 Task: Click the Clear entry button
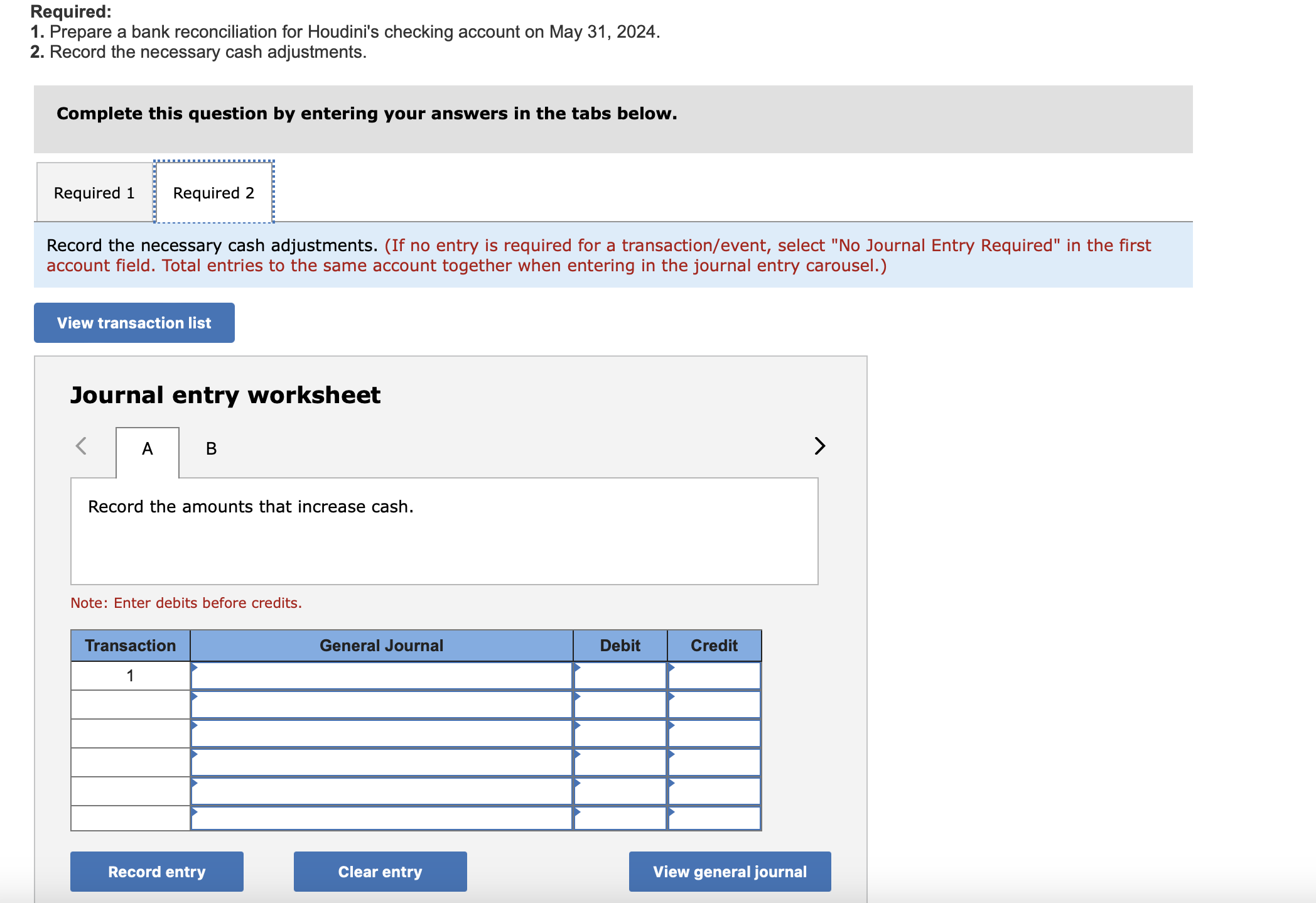[379, 871]
